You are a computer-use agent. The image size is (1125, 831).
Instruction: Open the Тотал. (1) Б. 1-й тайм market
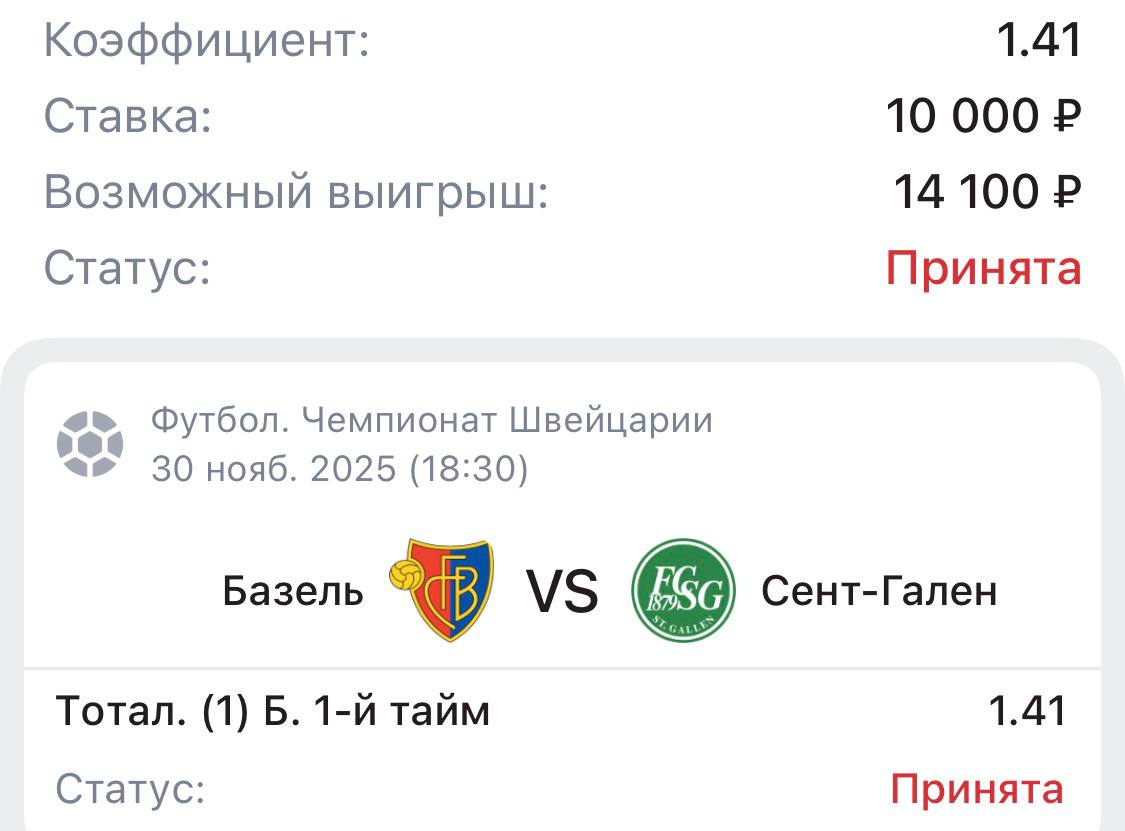click(x=273, y=712)
